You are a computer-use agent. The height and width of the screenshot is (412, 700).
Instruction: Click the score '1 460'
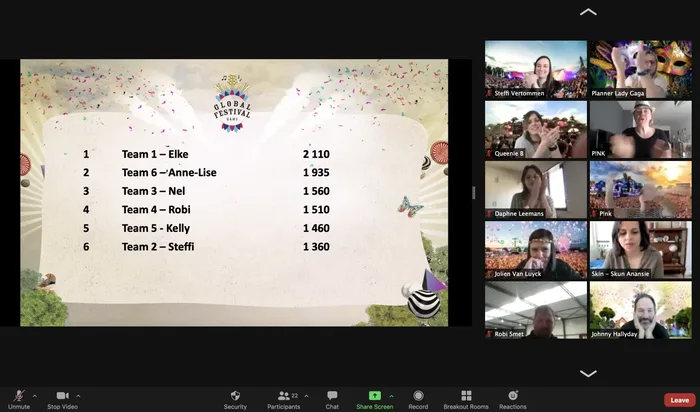316,228
